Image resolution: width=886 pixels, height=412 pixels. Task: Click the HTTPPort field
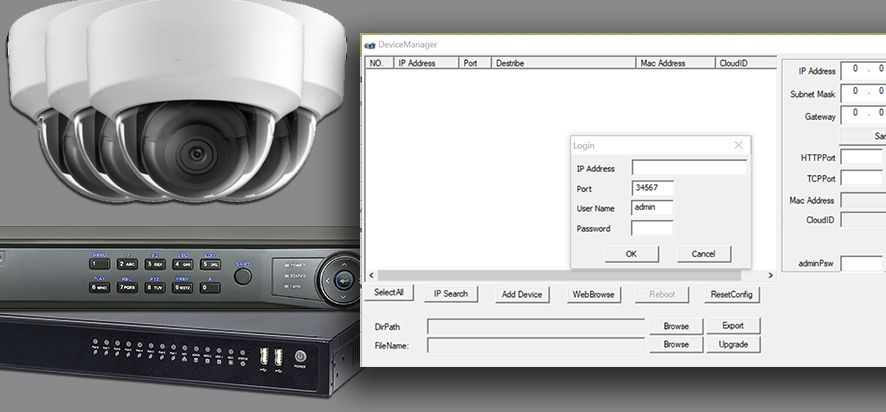pyautogui.click(x=862, y=157)
